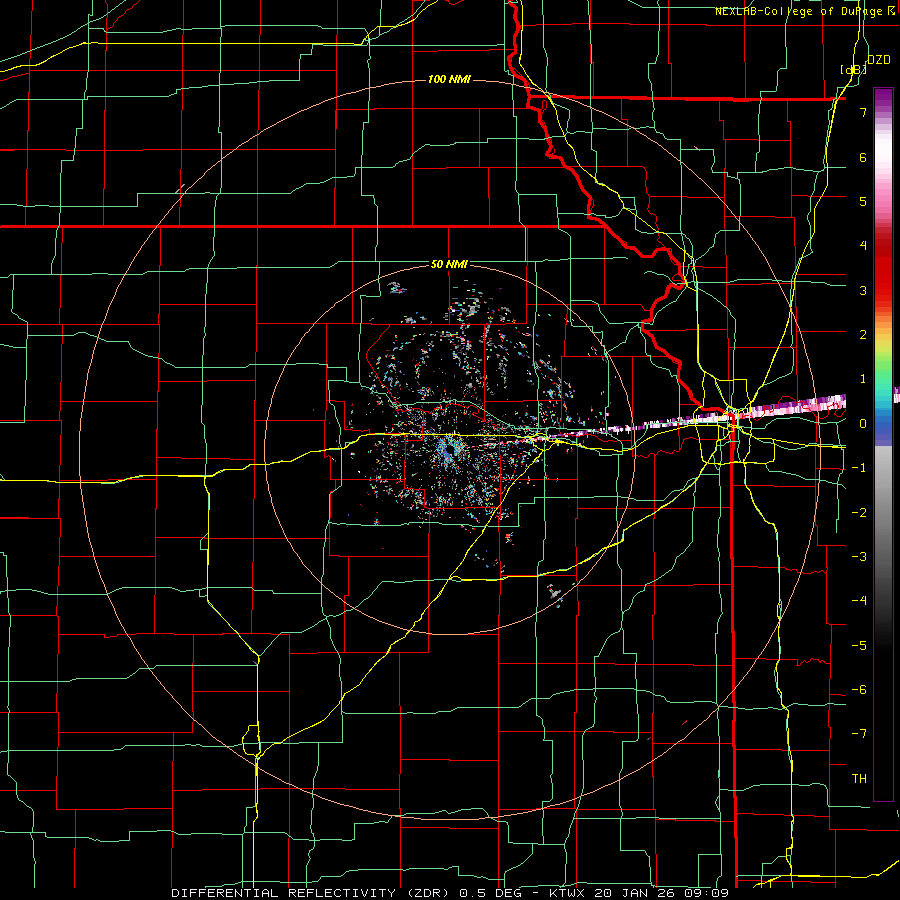
Task: Click the KTWX radar site at the map center
Action: pyautogui.click(x=449, y=450)
